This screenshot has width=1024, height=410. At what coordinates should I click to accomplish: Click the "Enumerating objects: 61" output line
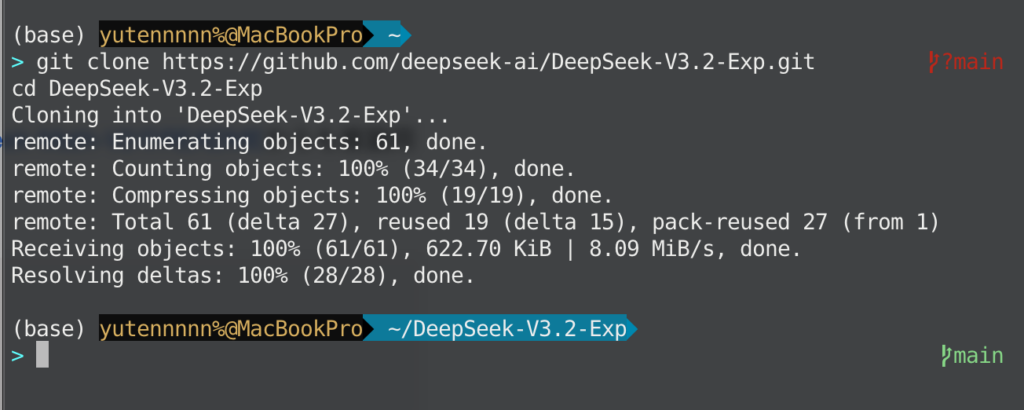pyautogui.click(x=249, y=141)
